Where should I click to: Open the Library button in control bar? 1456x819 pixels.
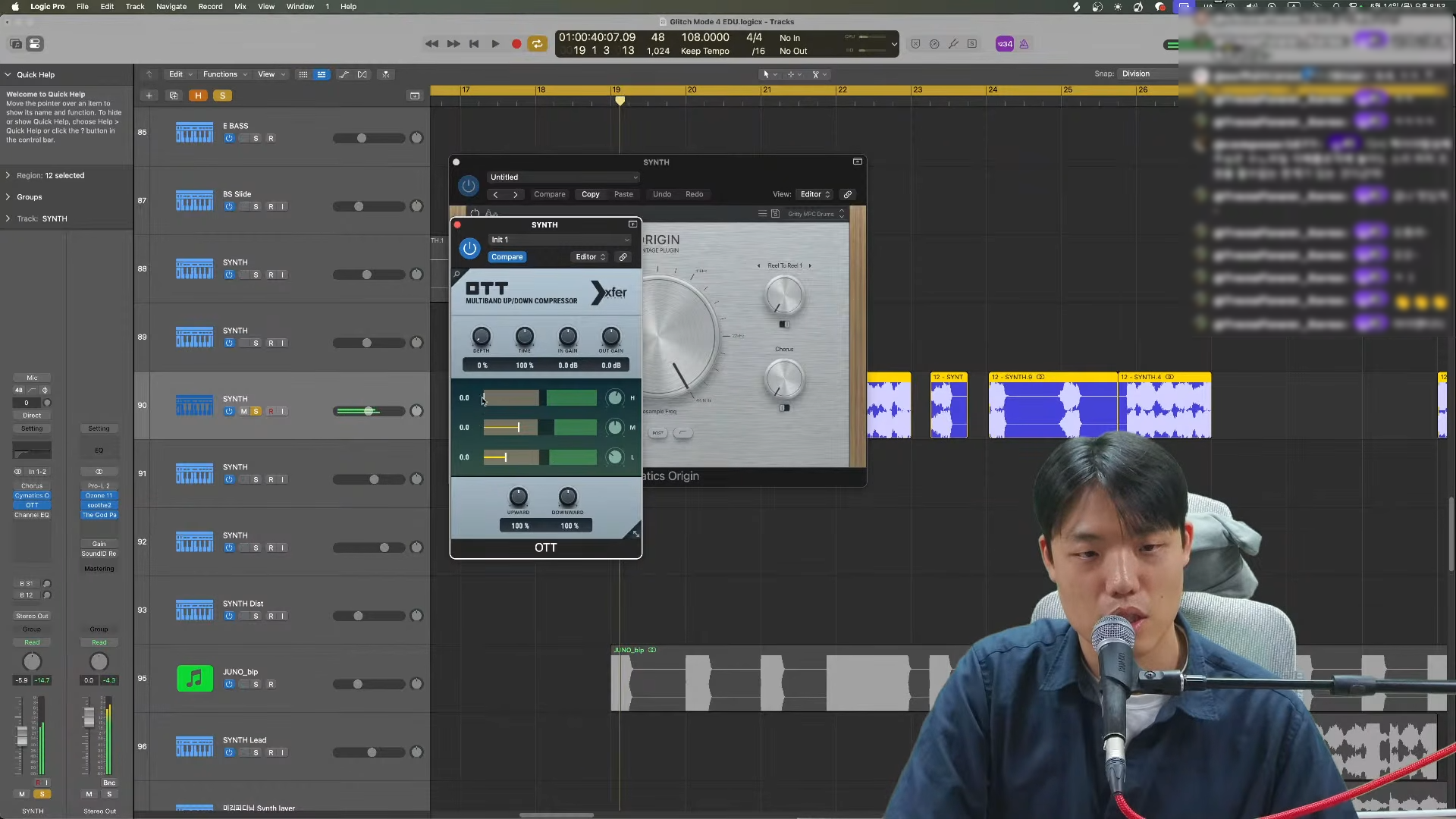16,44
